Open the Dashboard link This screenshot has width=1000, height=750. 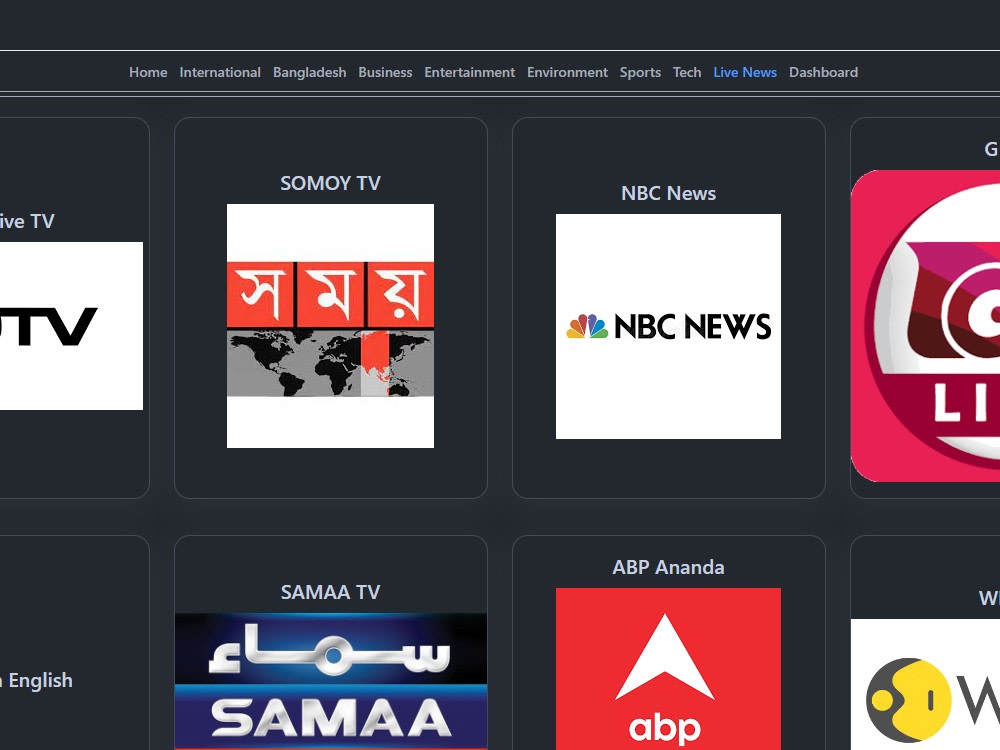[823, 72]
